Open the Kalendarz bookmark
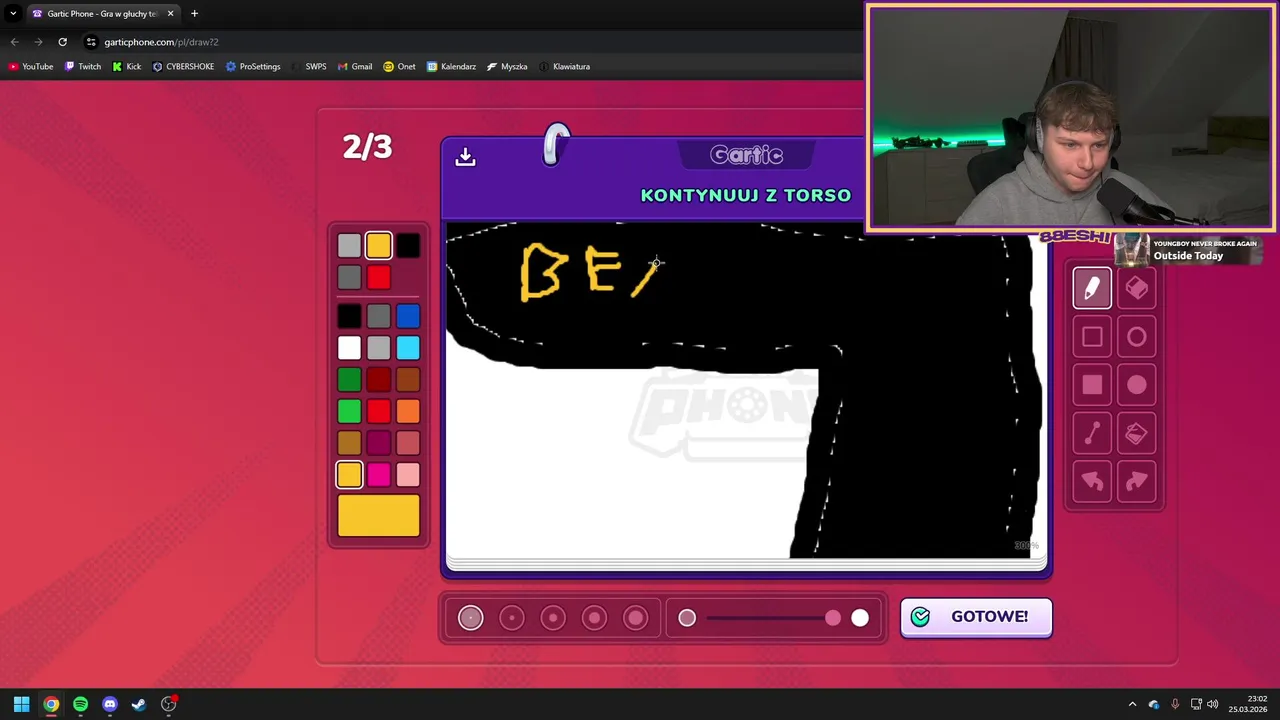This screenshot has height=720, width=1280. click(x=451, y=67)
